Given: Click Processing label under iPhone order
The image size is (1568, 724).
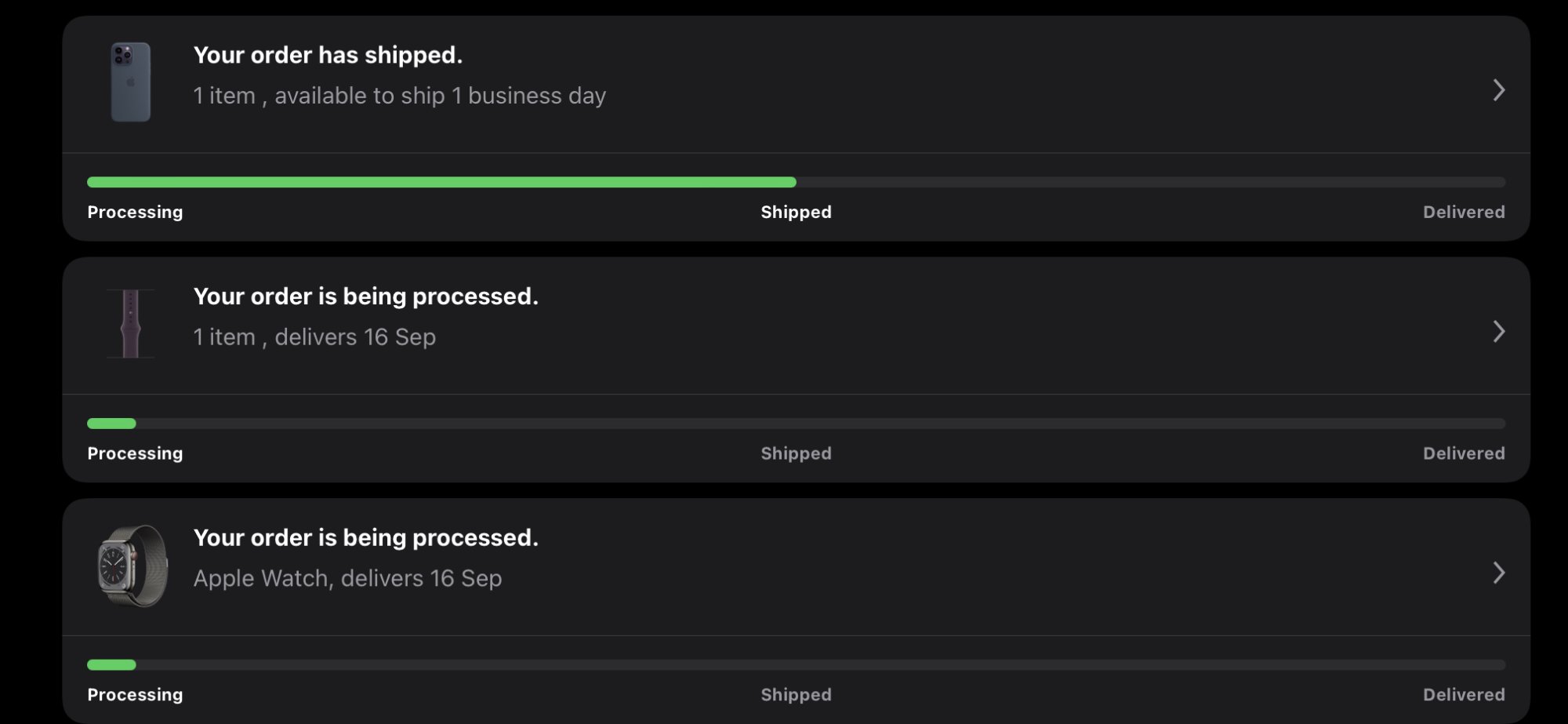Looking at the screenshot, I should (x=135, y=212).
